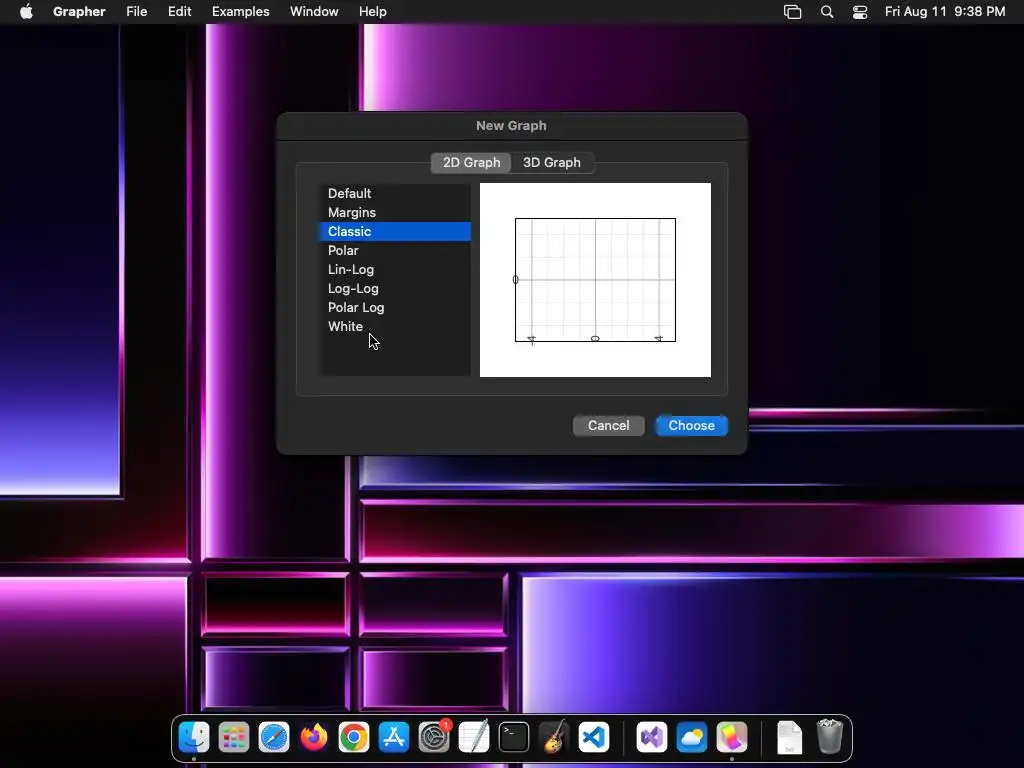Open the Trash from the Dock
Viewport: 1024px width, 768px height.
[x=830, y=737]
